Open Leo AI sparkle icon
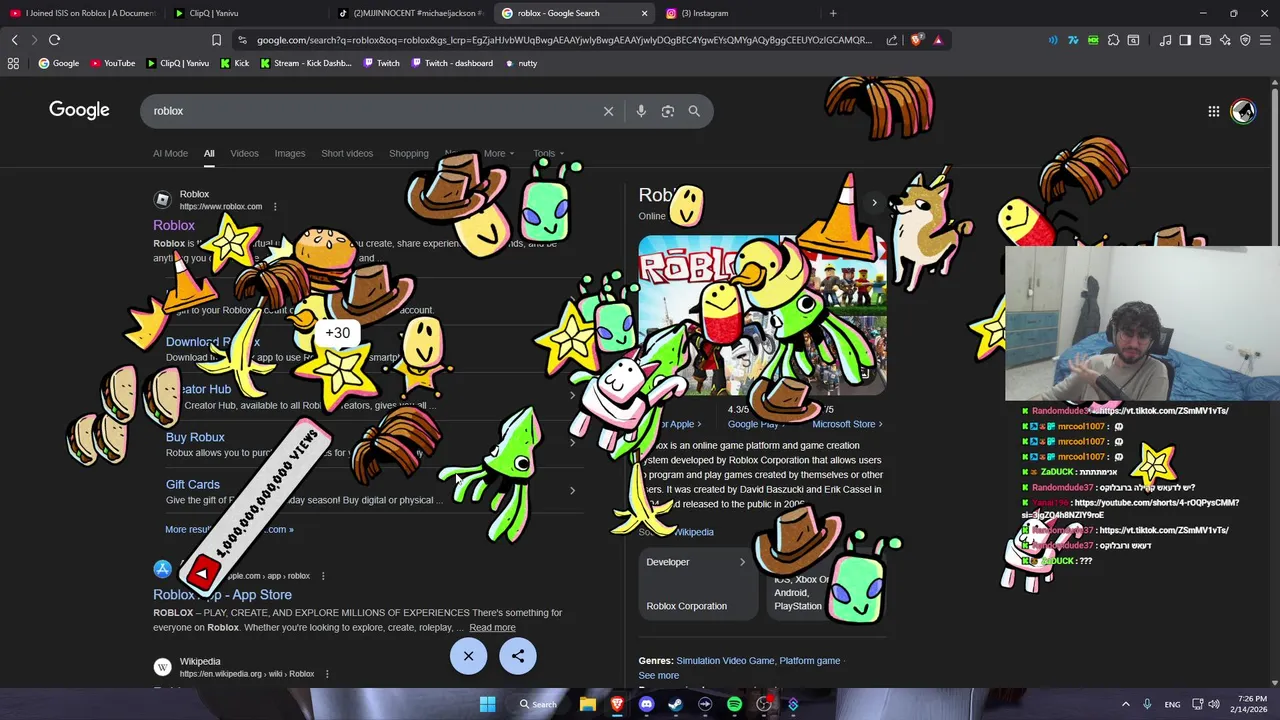Viewport: 1280px width, 720px height. (1225, 40)
